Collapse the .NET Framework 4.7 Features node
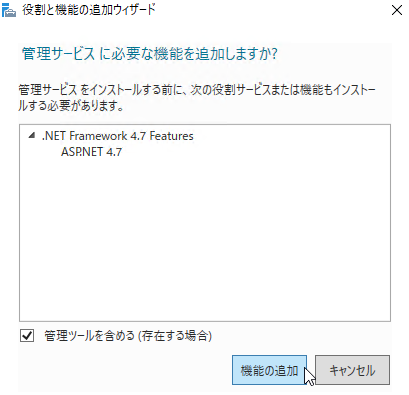Viewport: 409px width, 395px height. [32, 135]
